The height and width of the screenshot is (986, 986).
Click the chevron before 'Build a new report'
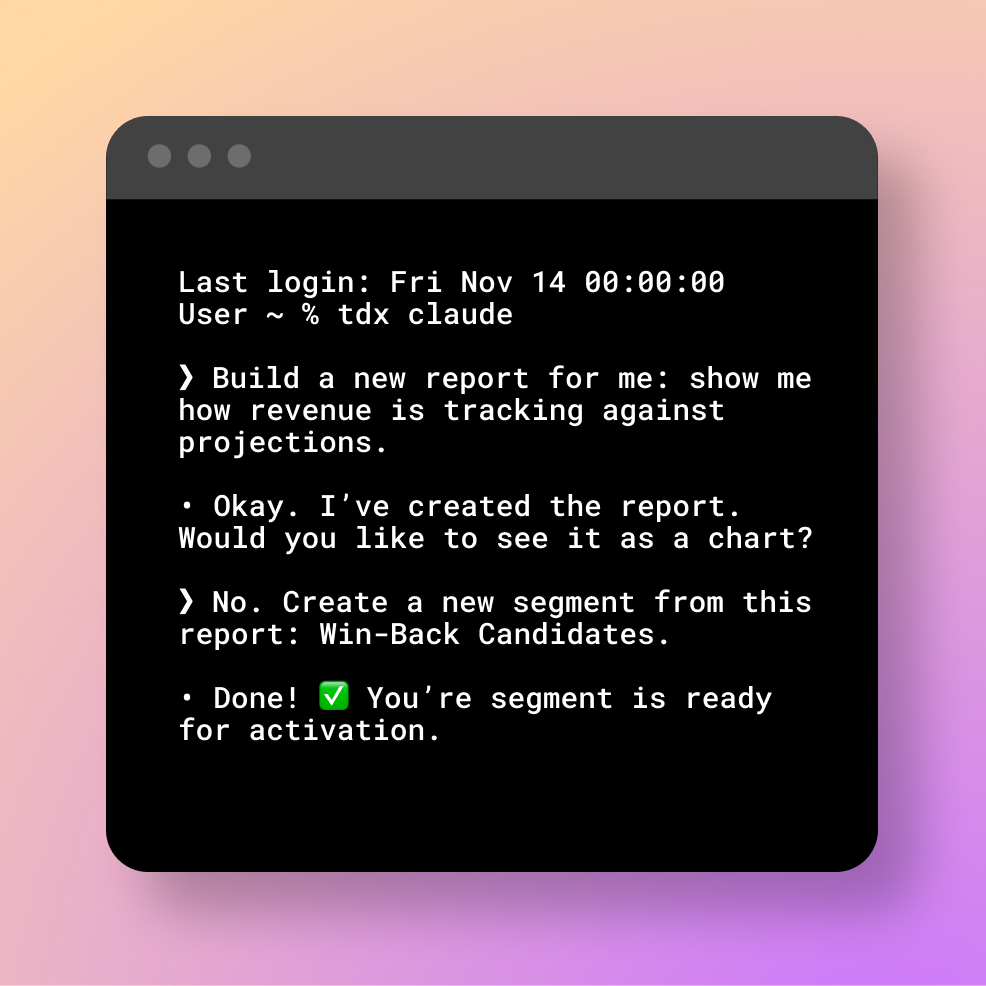(x=186, y=377)
